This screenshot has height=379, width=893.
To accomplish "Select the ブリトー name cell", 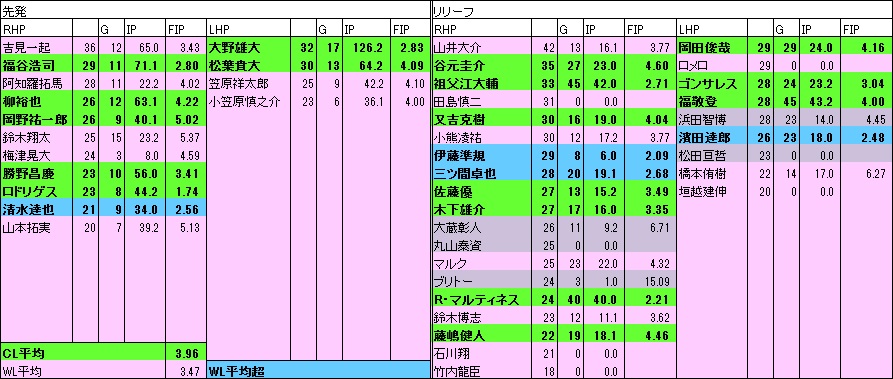I will tap(481, 282).
